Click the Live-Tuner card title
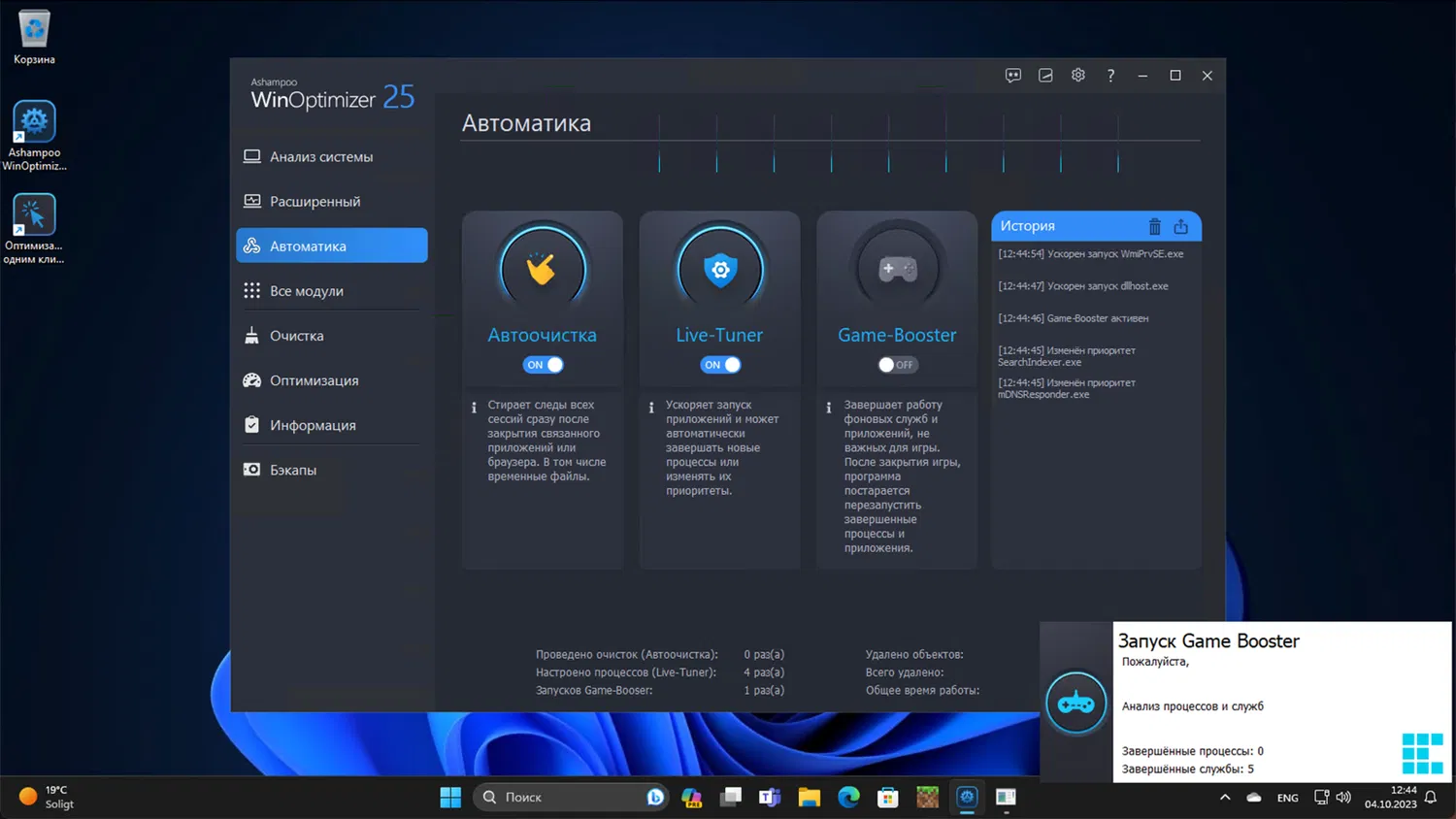The image size is (1456, 819). [719, 335]
